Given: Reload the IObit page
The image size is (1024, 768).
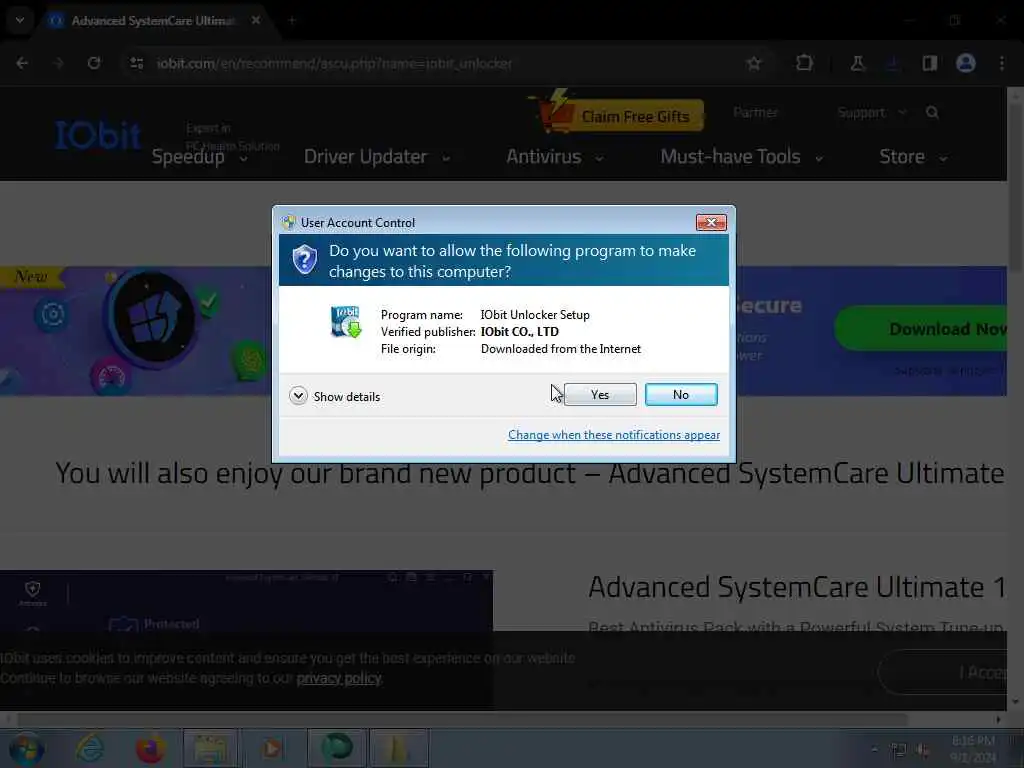Looking at the screenshot, I should coord(94,63).
